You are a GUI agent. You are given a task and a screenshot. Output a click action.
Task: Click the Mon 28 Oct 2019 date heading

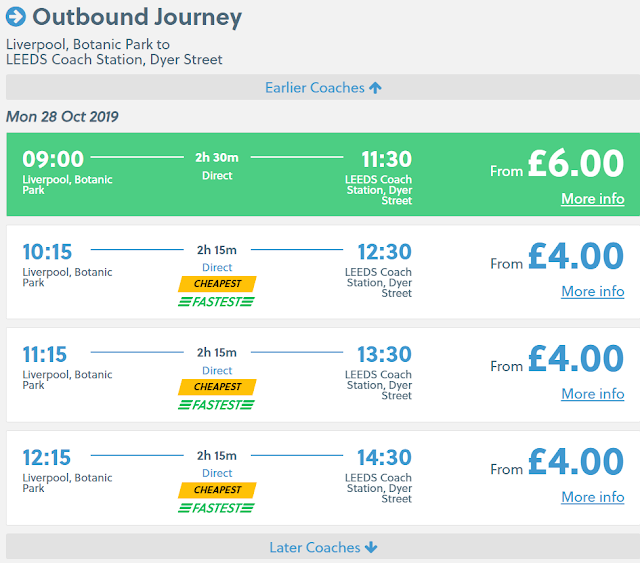coord(62,117)
